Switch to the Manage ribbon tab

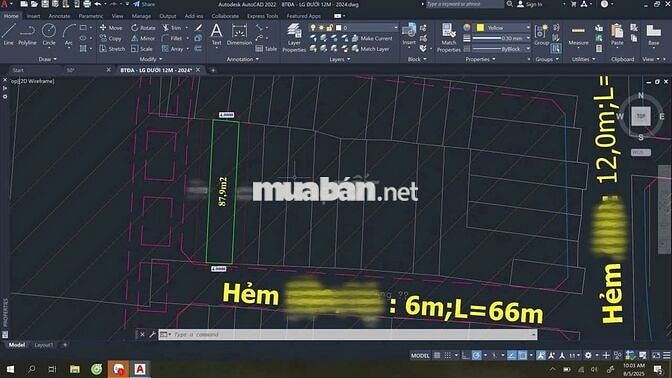[x=141, y=16]
